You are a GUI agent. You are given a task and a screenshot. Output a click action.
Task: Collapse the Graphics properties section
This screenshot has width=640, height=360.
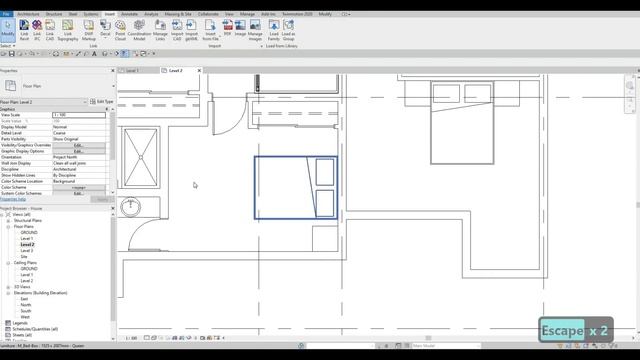107,109
